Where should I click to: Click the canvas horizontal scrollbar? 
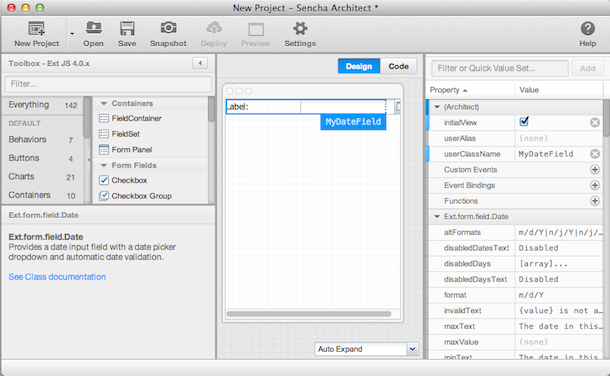(x=309, y=314)
